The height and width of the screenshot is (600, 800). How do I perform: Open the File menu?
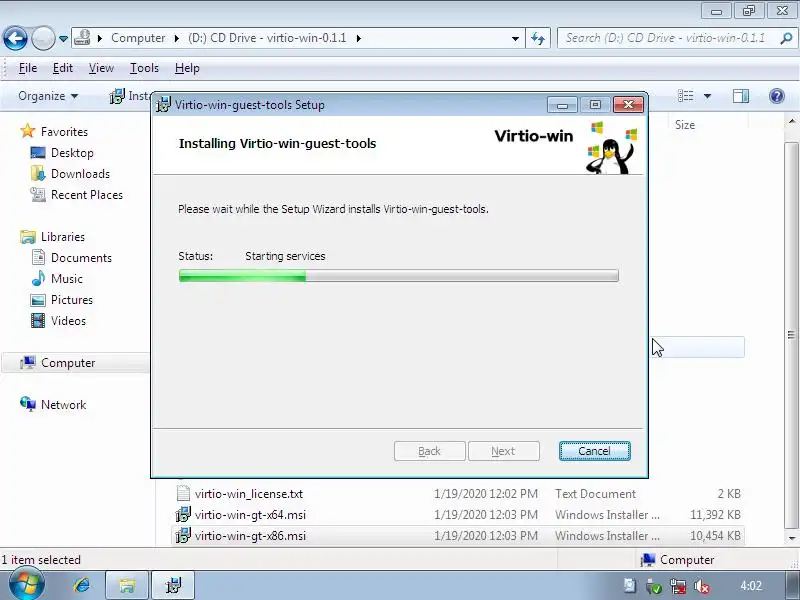28,68
